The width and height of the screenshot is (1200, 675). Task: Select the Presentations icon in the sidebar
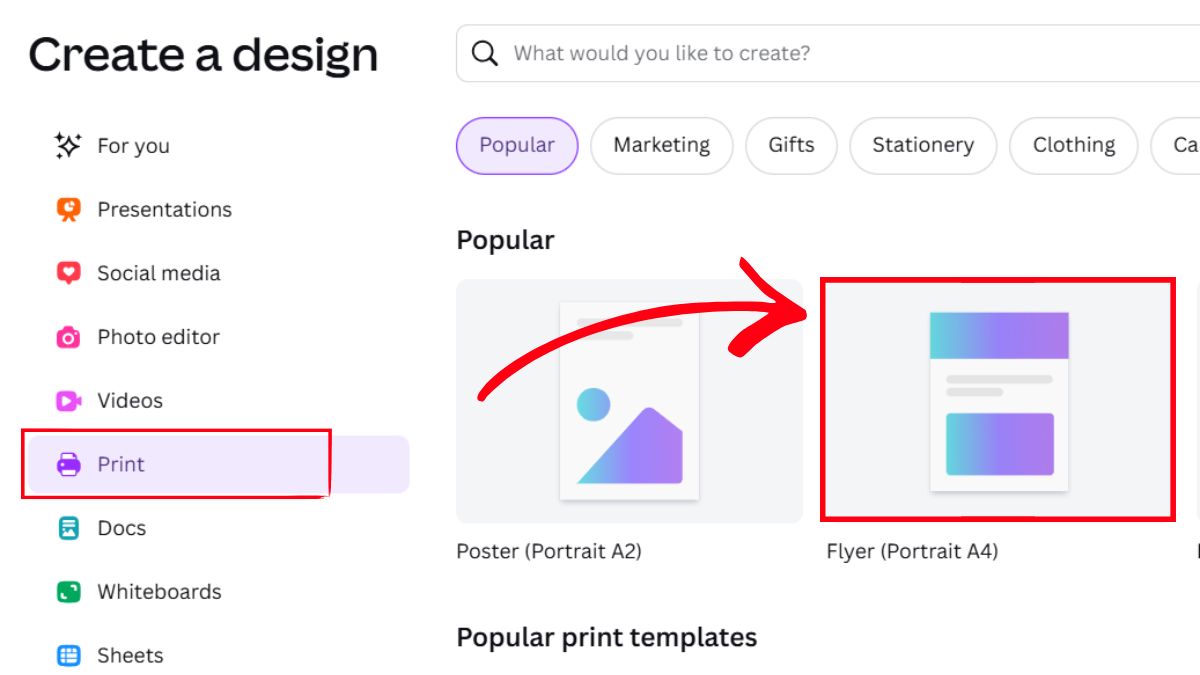(69, 209)
